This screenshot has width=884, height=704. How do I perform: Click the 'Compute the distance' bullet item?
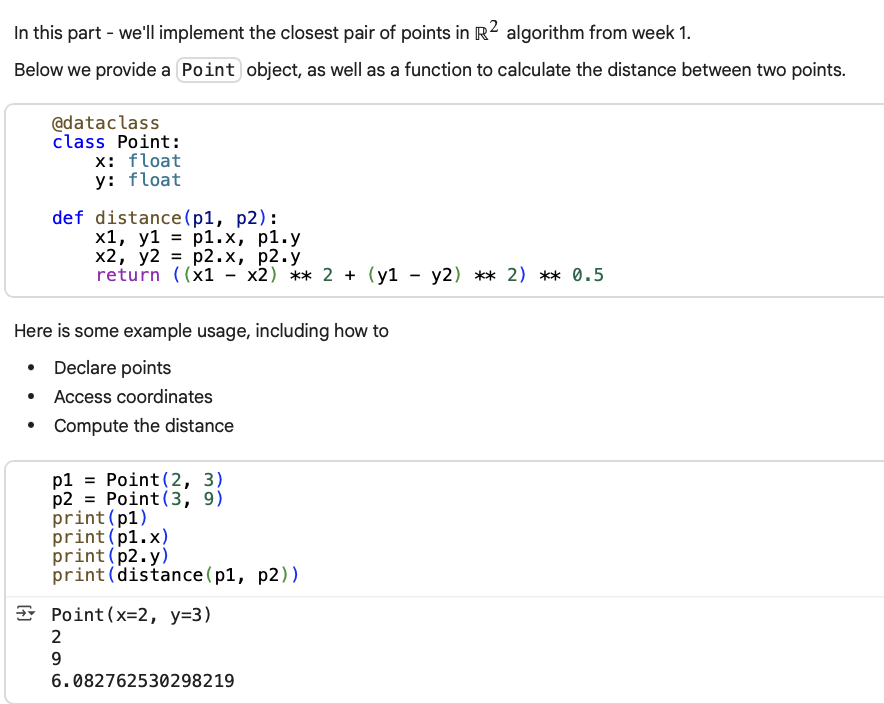pyautogui.click(x=143, y=426)
